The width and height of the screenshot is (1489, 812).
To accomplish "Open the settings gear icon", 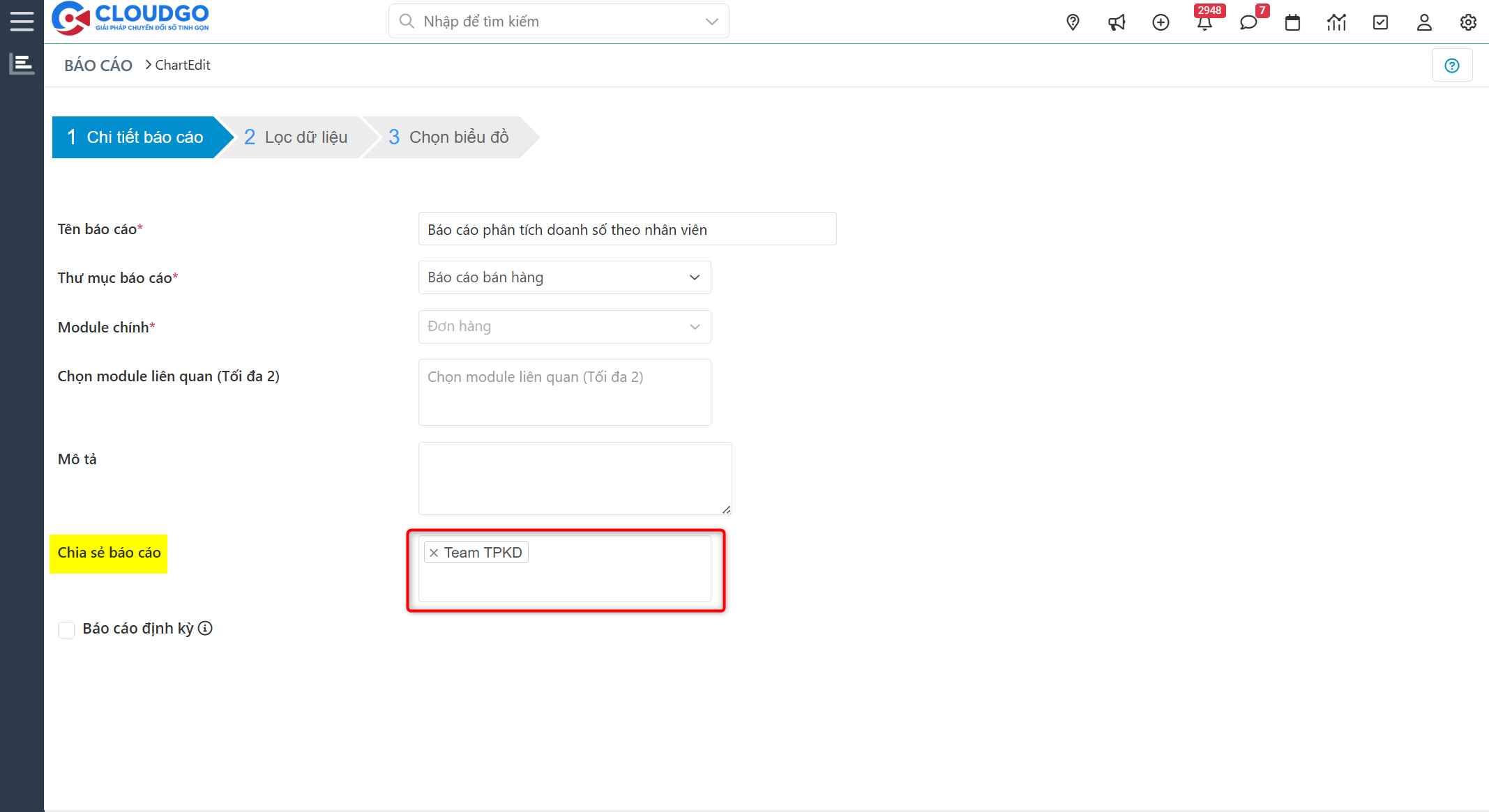I will click(1468, 22).
